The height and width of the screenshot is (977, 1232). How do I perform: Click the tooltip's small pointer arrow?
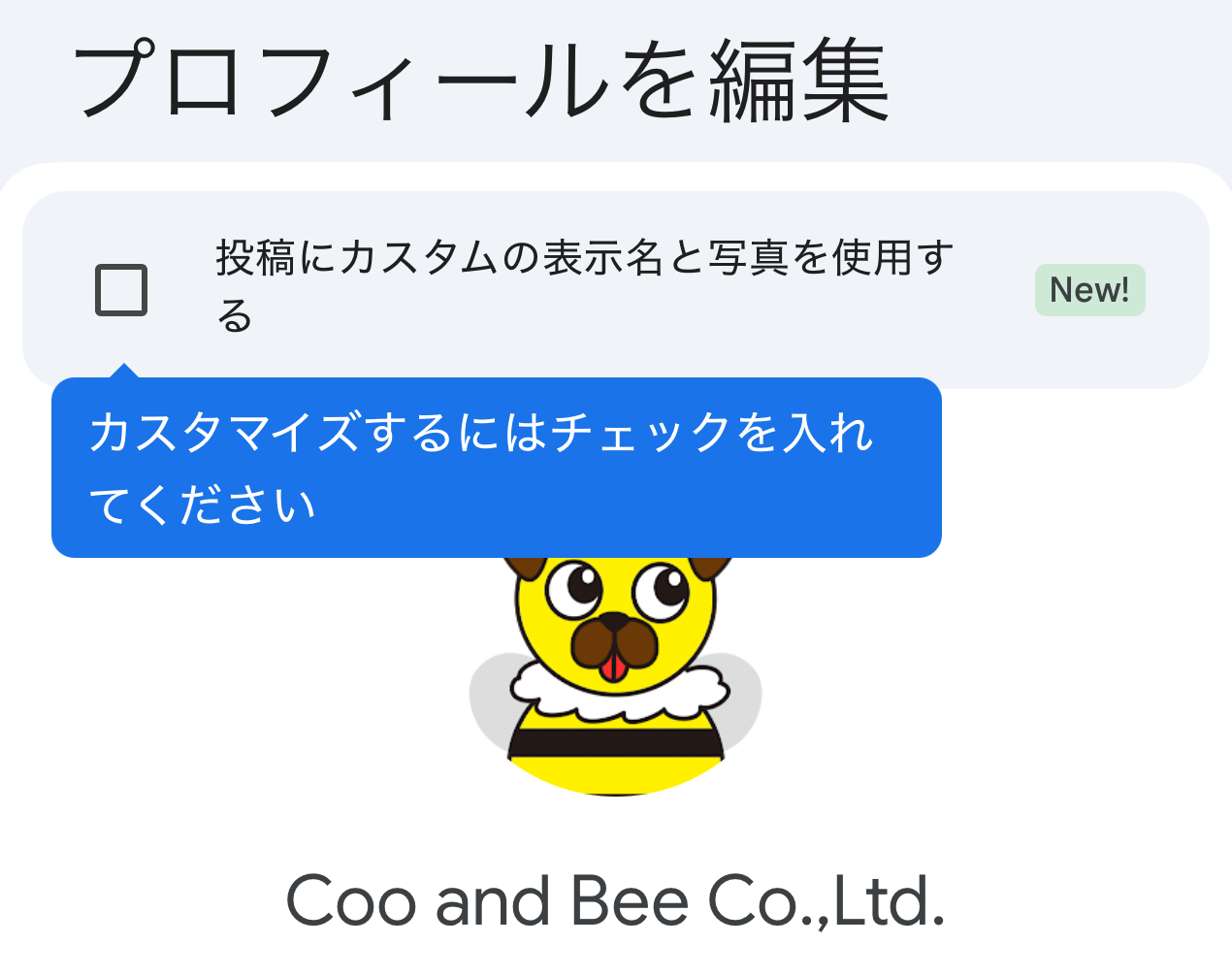coord(124,370)
